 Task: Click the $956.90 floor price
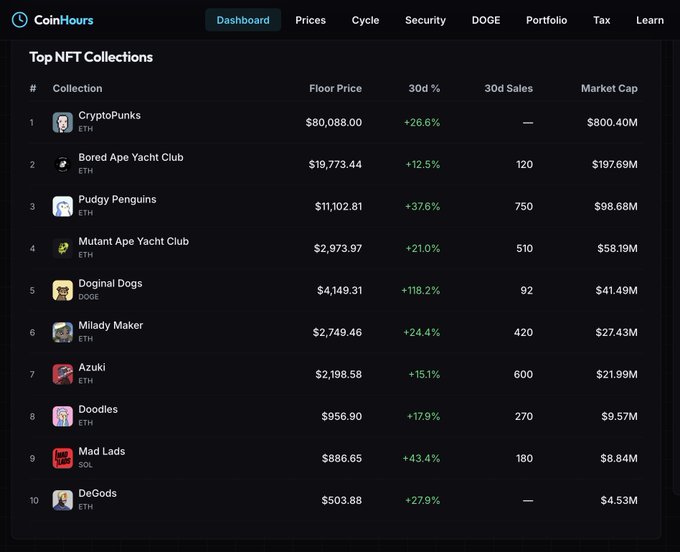(x=341, y=416)
